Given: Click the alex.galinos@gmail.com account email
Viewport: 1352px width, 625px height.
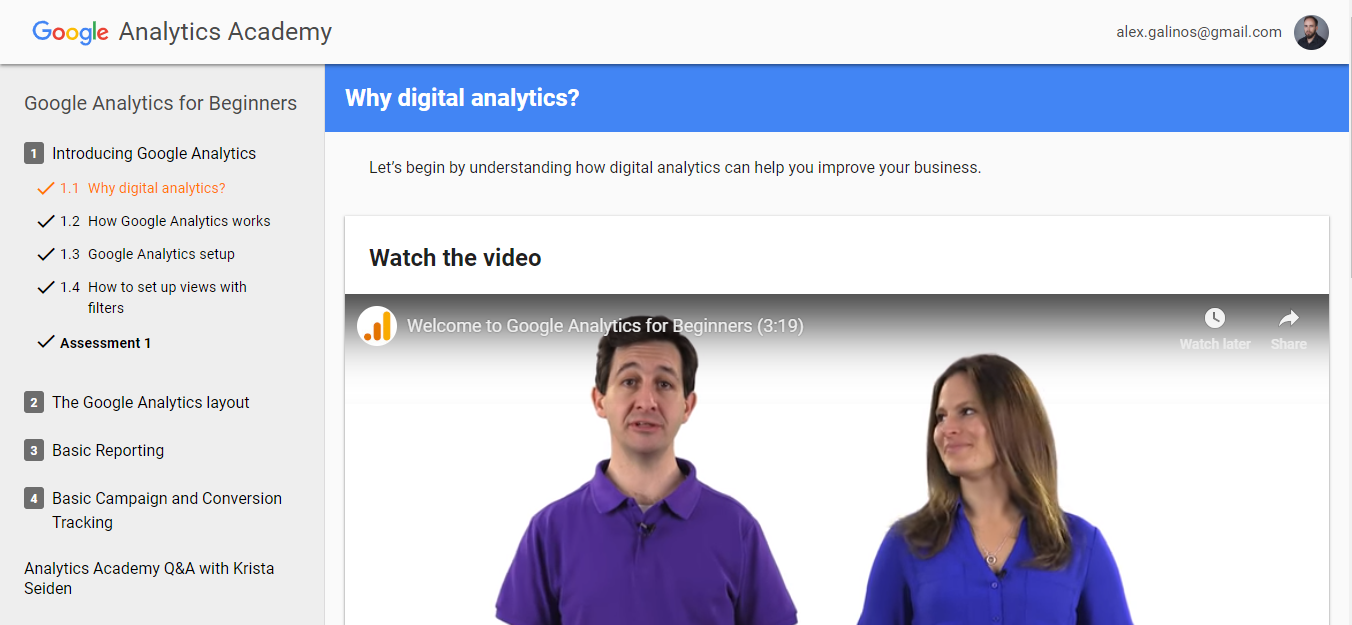Looking at the screenshot, I should (x=1199, y=32).
